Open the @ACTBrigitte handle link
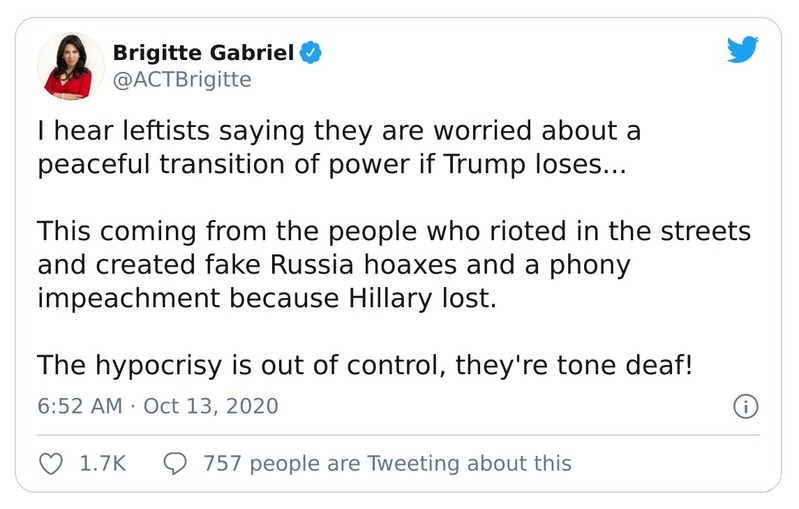This screenshot has height=509, width=799. [181, 79]
